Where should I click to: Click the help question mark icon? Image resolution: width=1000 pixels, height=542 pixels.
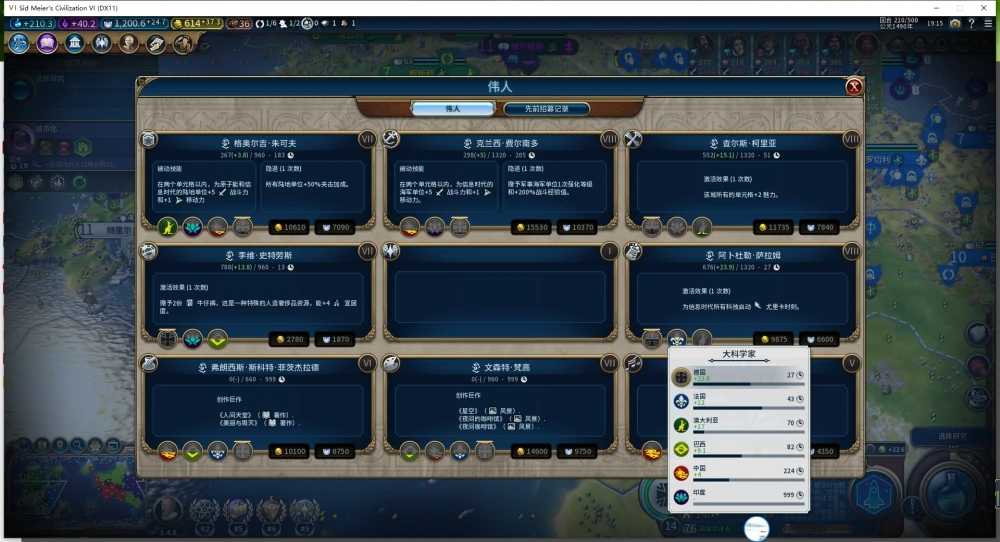click(971, 24)
